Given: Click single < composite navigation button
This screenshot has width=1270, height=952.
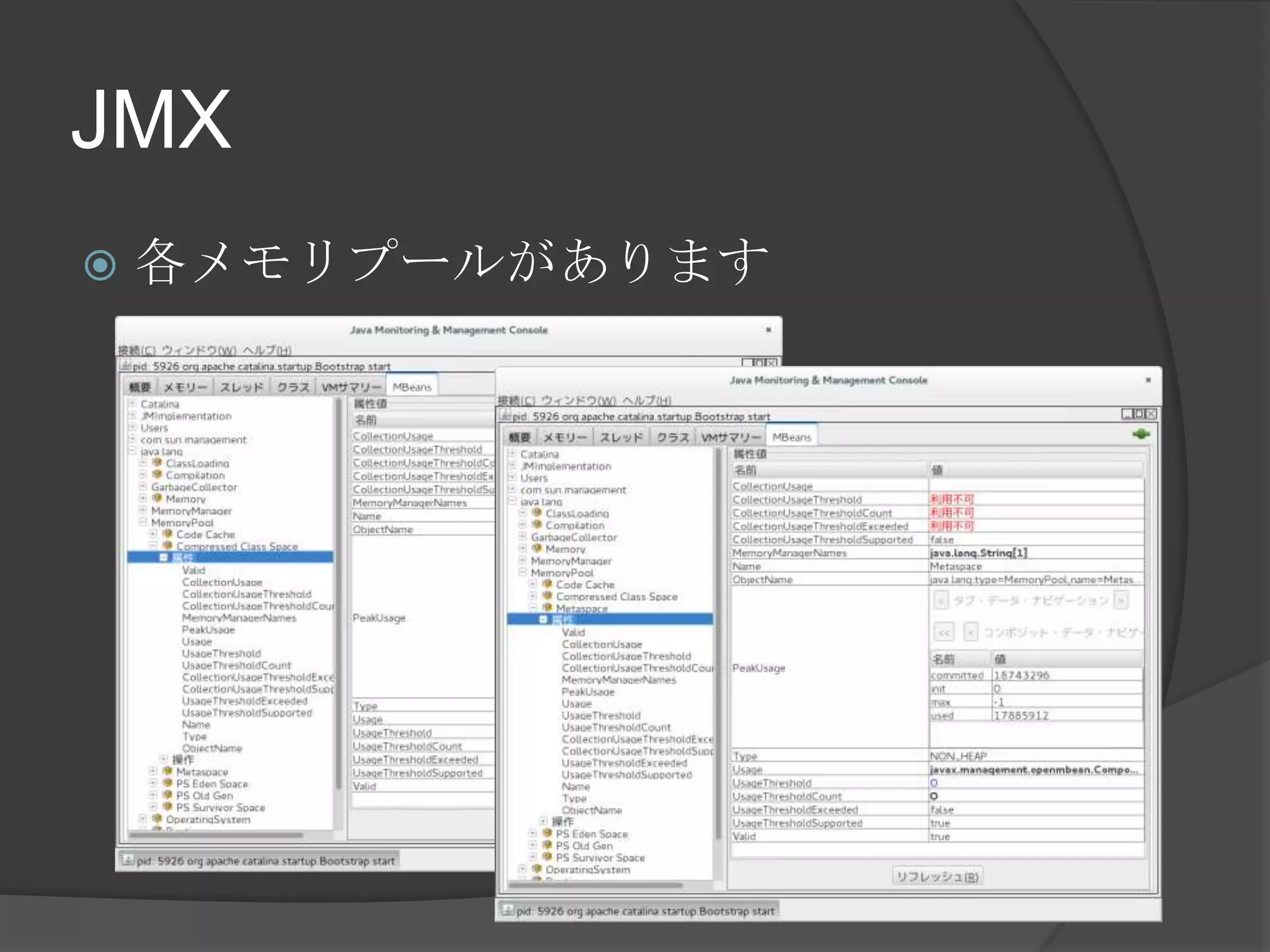Looking at the screenshot, I should click(x=971, y=632).
